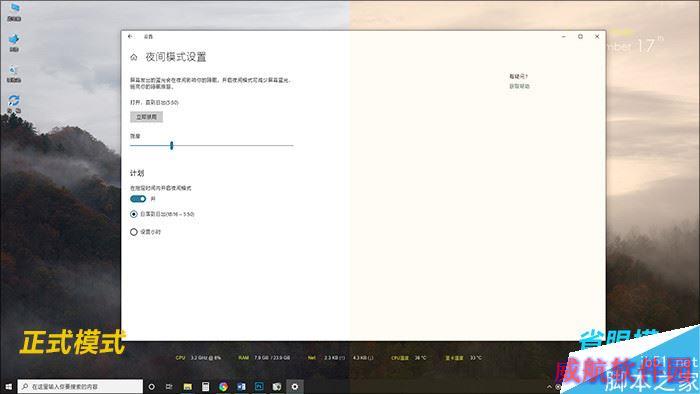Screen dimensions: 700x394
Task: Close the Settings window
Action: pyautogui.click(x=597, y=37)
